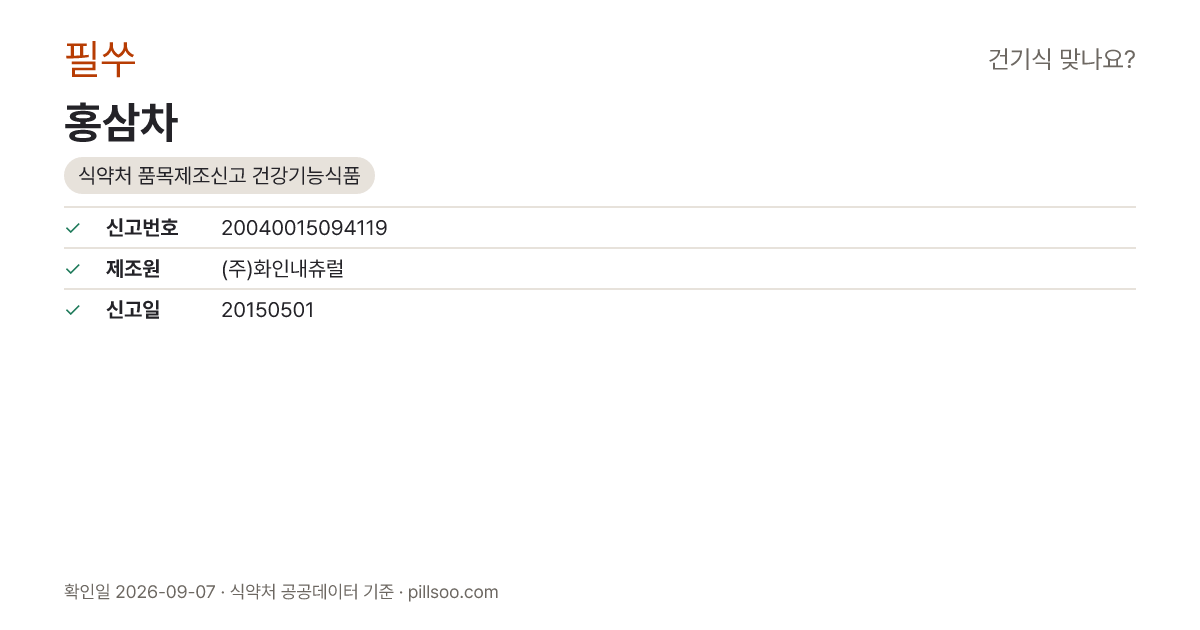This screenshot has height=630, width=1200.
Task: Click the checkmark next to 신고일
Action: [x=73, y=310]
